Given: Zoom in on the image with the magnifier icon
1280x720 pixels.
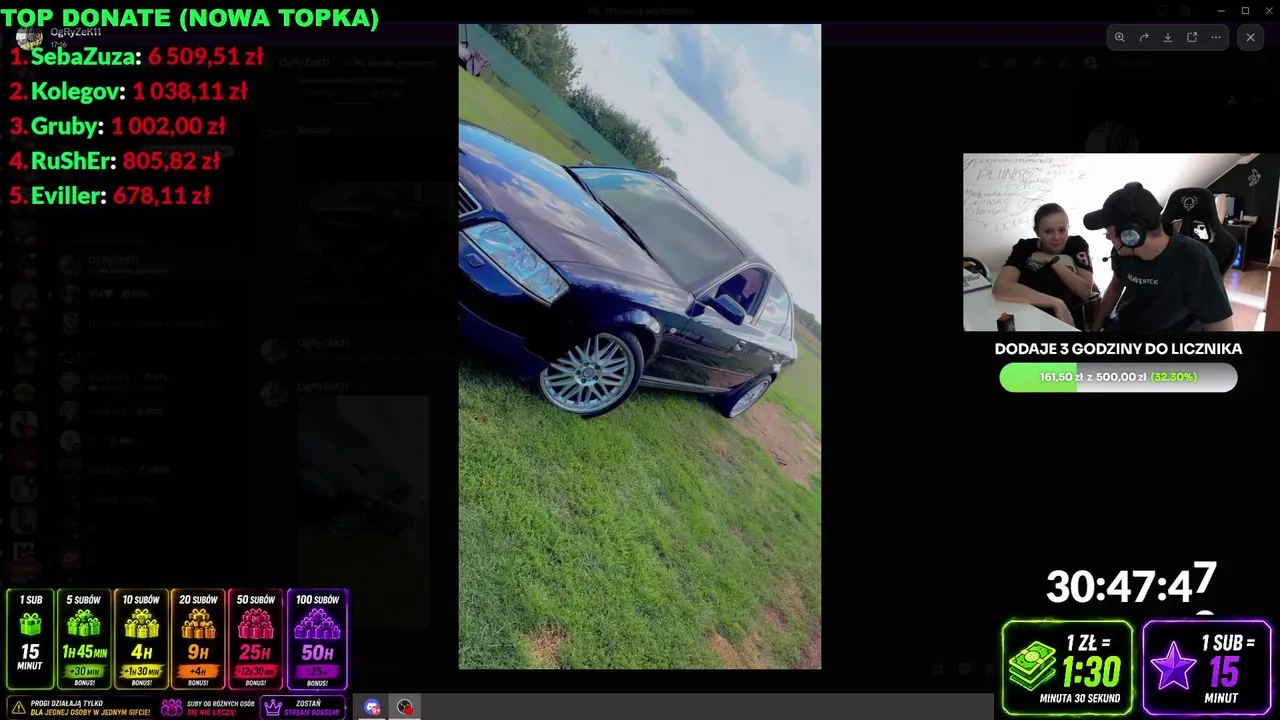Looking at the screenshot, I should coord(1119,38).
